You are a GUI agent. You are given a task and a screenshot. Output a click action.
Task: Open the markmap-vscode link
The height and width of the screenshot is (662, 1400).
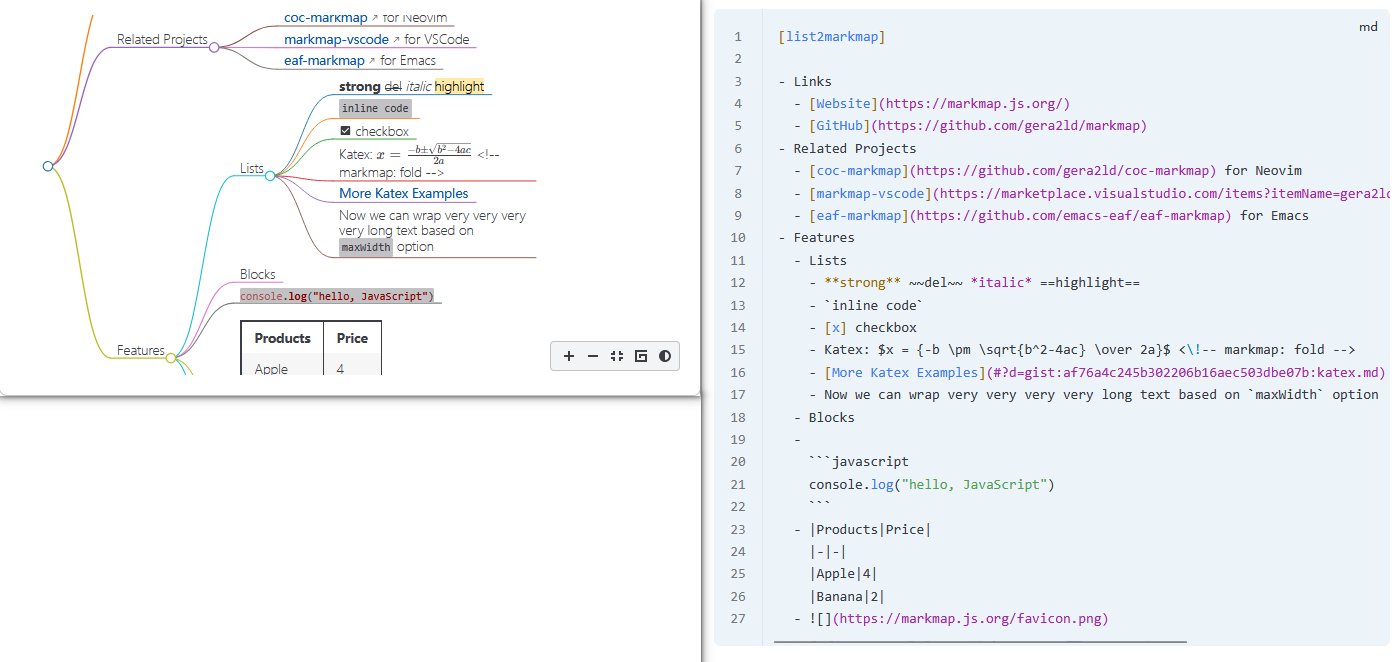(336, 40)
